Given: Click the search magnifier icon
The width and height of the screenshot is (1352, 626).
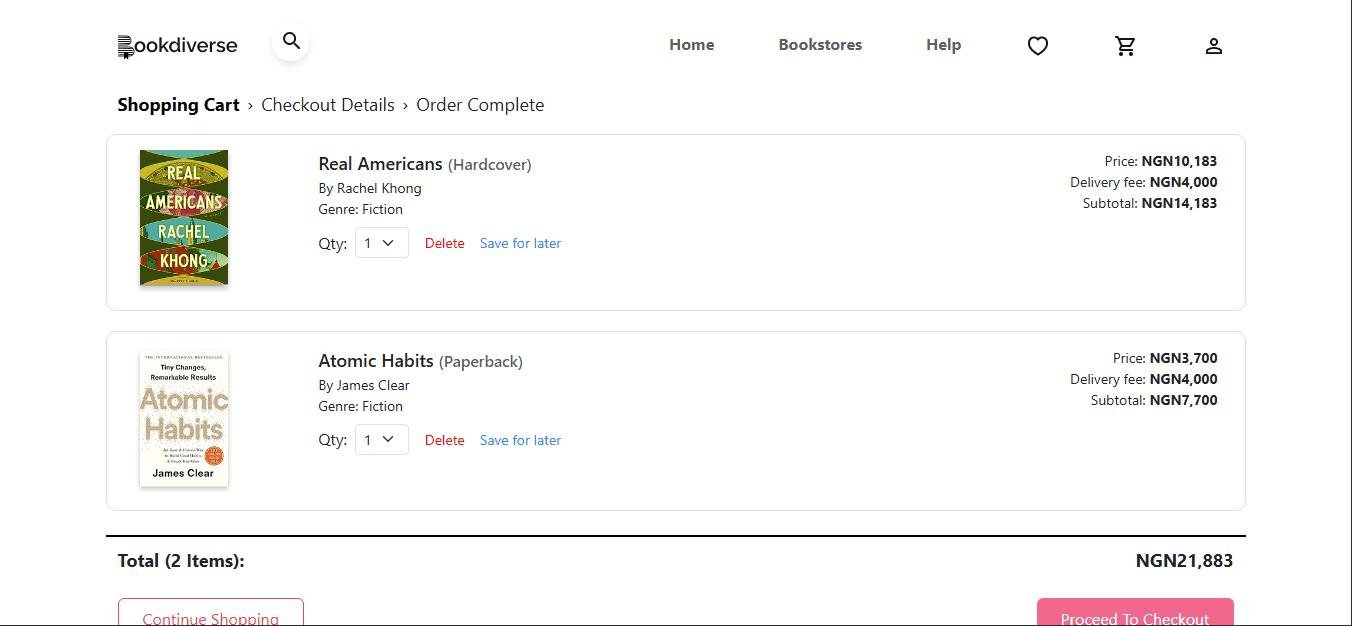Looking at the screenshot, I should click(291, 41).
